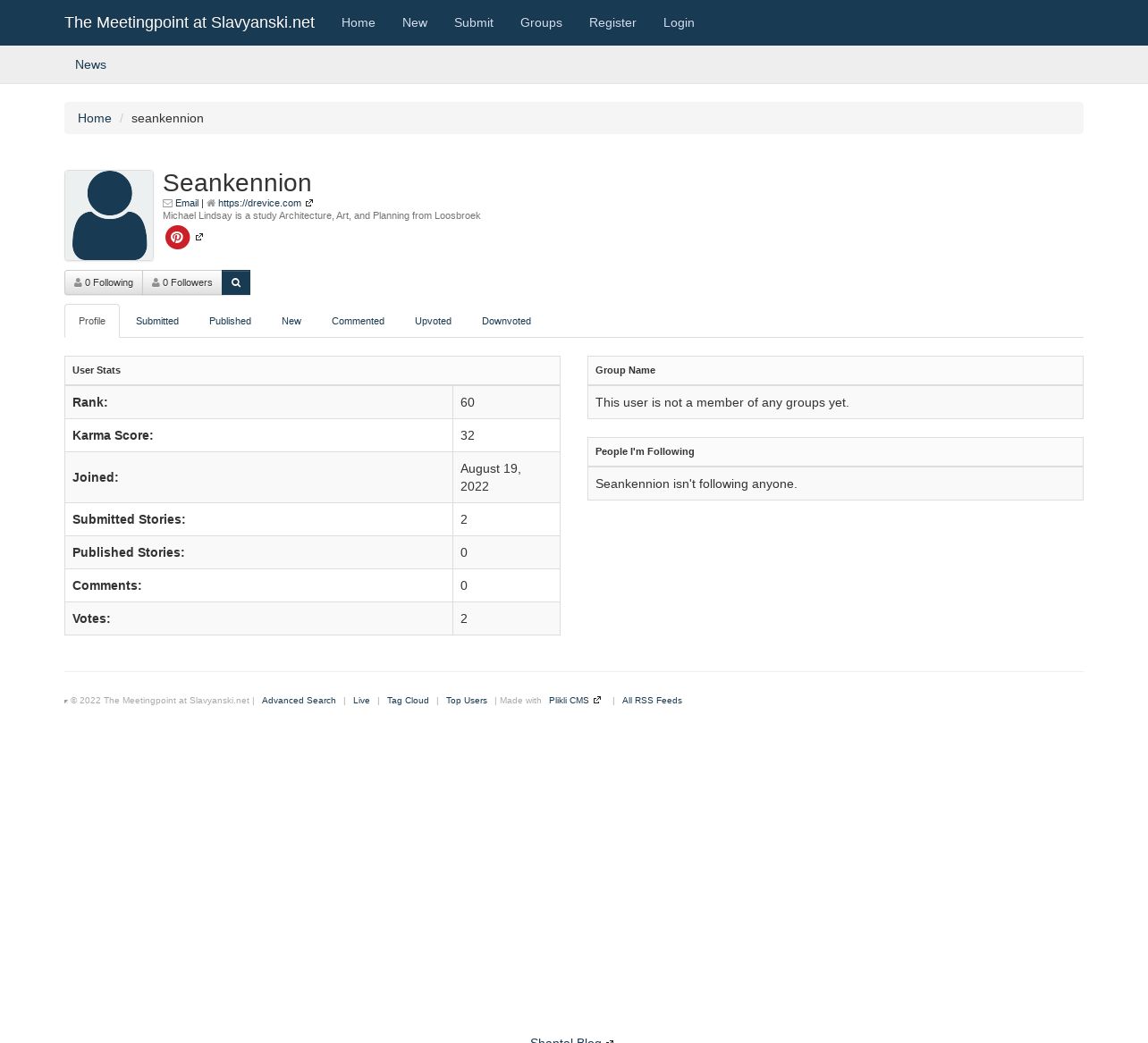Click Home in the breadcrumb
Image resolution: width=1148 pixels, height=1043 pixels.
click(x=95, y=118)
